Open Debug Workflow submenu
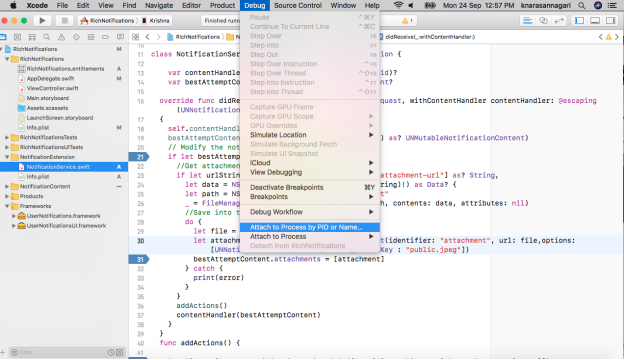Image resolution: width=624 pixels, height=360 pixels. (x=310, y=212)
